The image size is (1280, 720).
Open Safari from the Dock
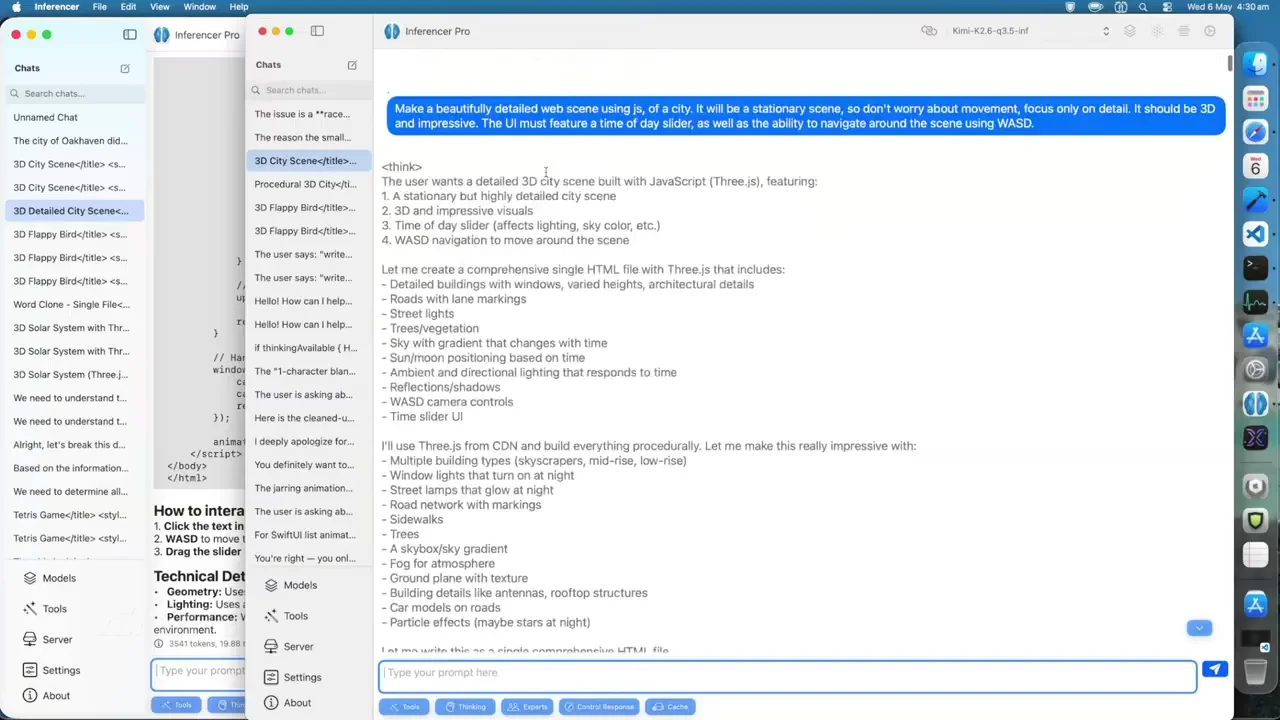pos(1255,132)
